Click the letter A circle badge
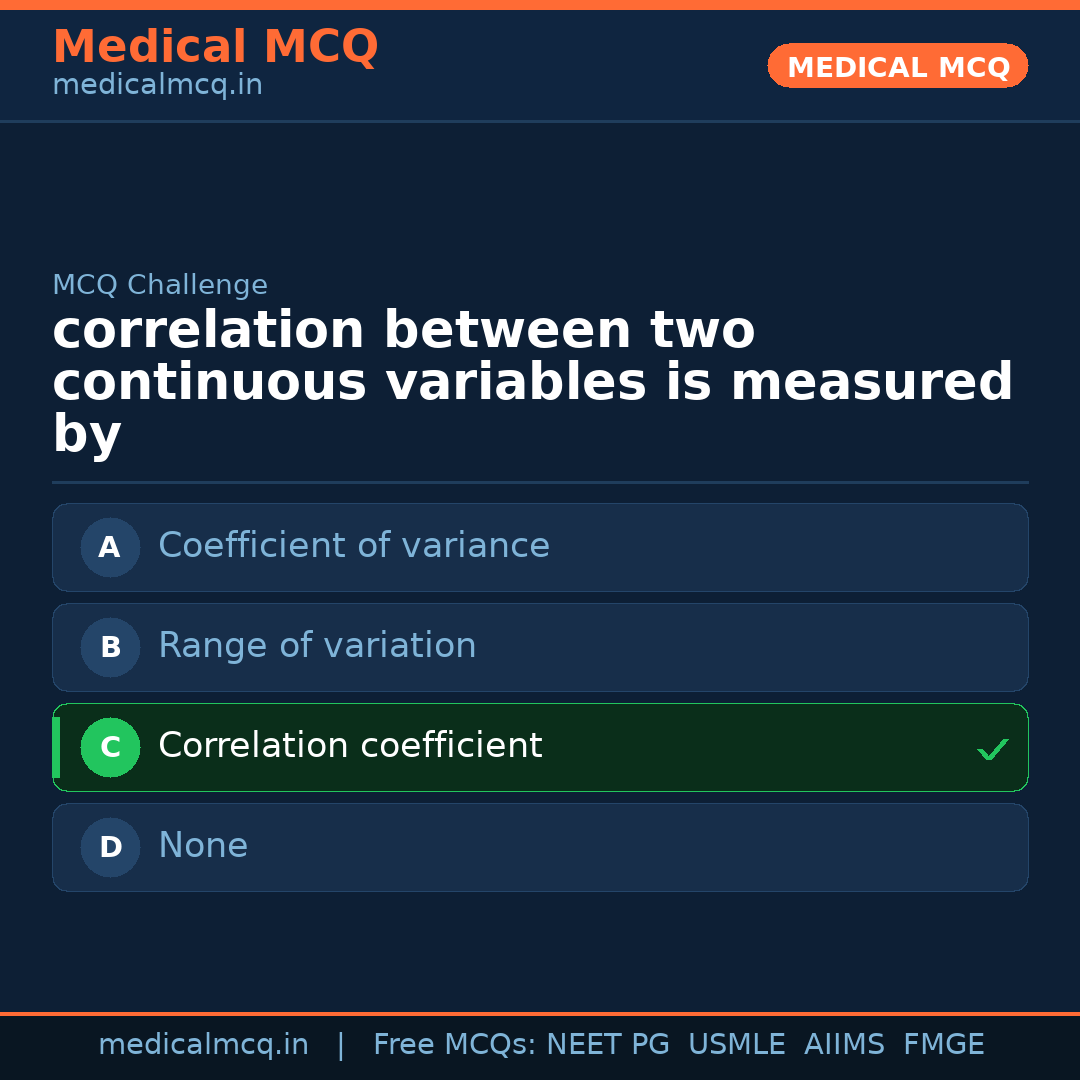Viewport: 1080px width, 1080px height. point(110,547)
